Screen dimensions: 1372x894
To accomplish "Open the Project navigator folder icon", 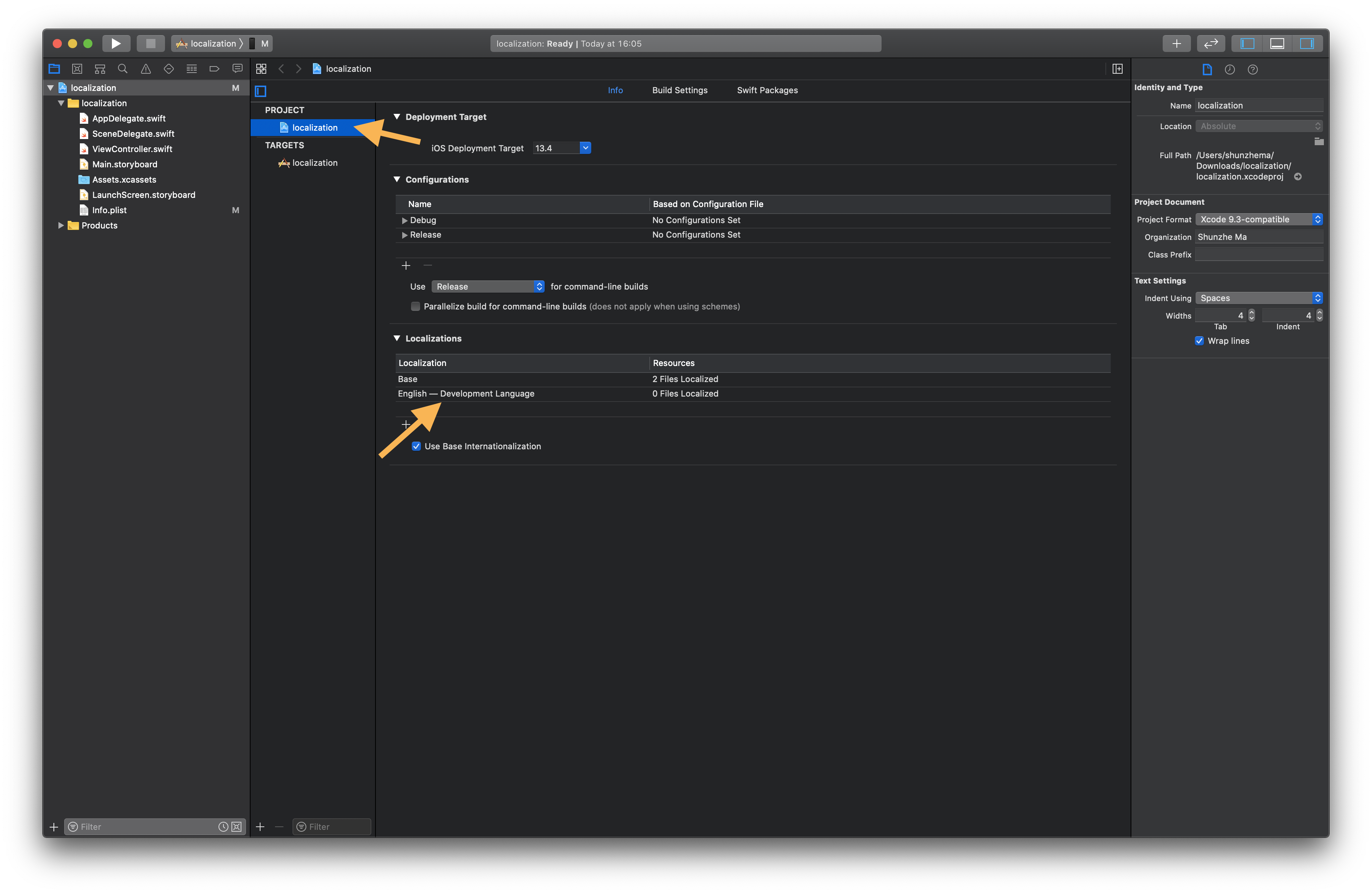I will [54, 69].
